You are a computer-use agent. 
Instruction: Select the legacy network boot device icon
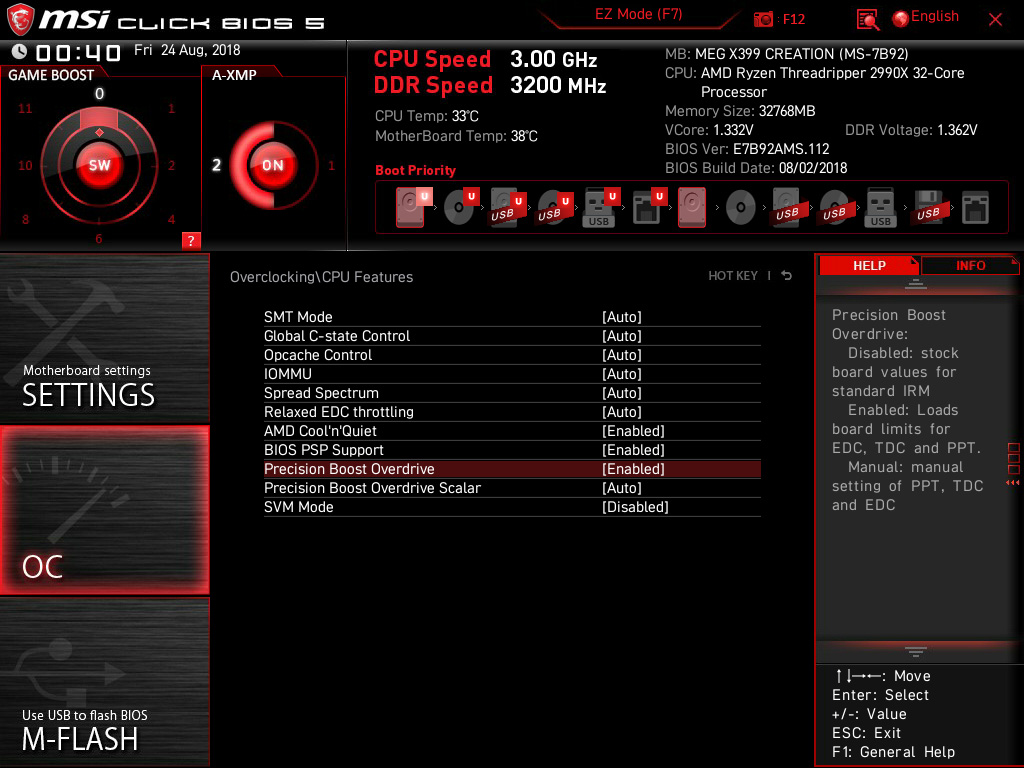[x=975, y=207]
